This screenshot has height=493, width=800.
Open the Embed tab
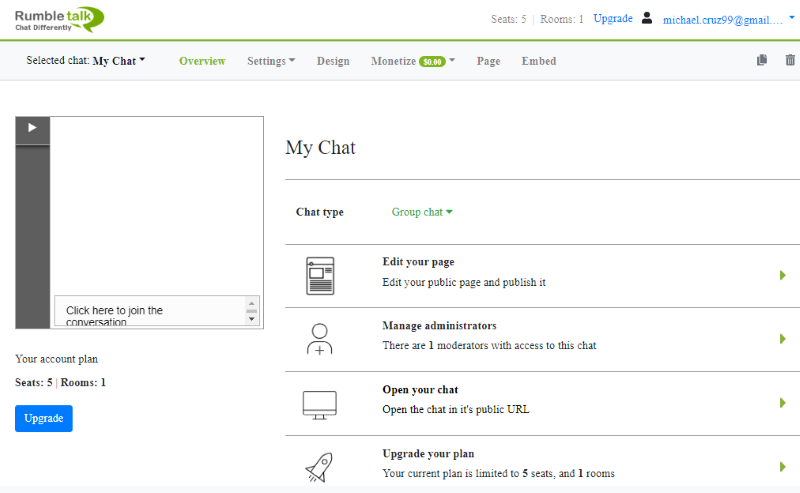tap(539, 61)
